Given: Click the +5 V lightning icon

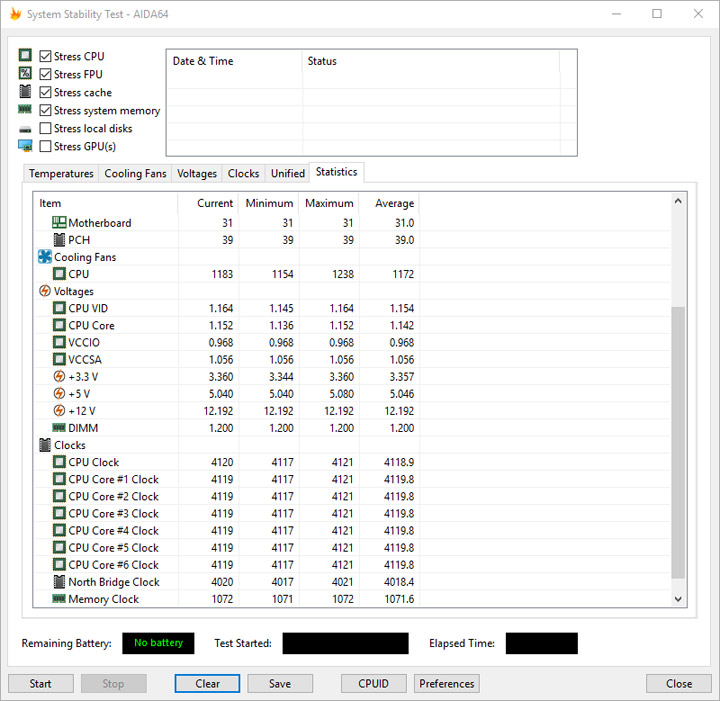Looking at the screenshot, I should [59, 393].
